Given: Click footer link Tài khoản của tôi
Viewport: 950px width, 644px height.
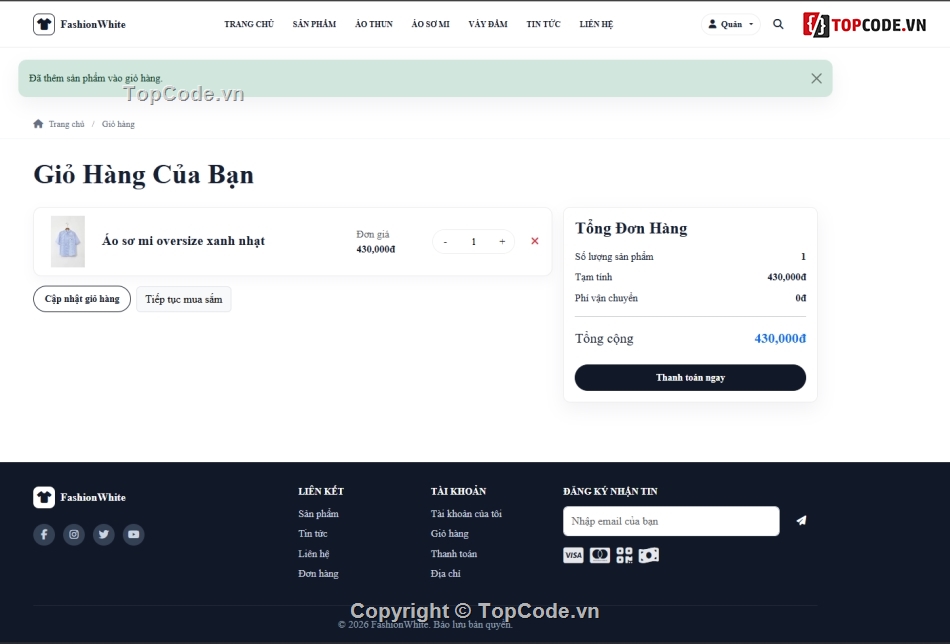Looking at the screenshot, I should [x=466, y=514].
